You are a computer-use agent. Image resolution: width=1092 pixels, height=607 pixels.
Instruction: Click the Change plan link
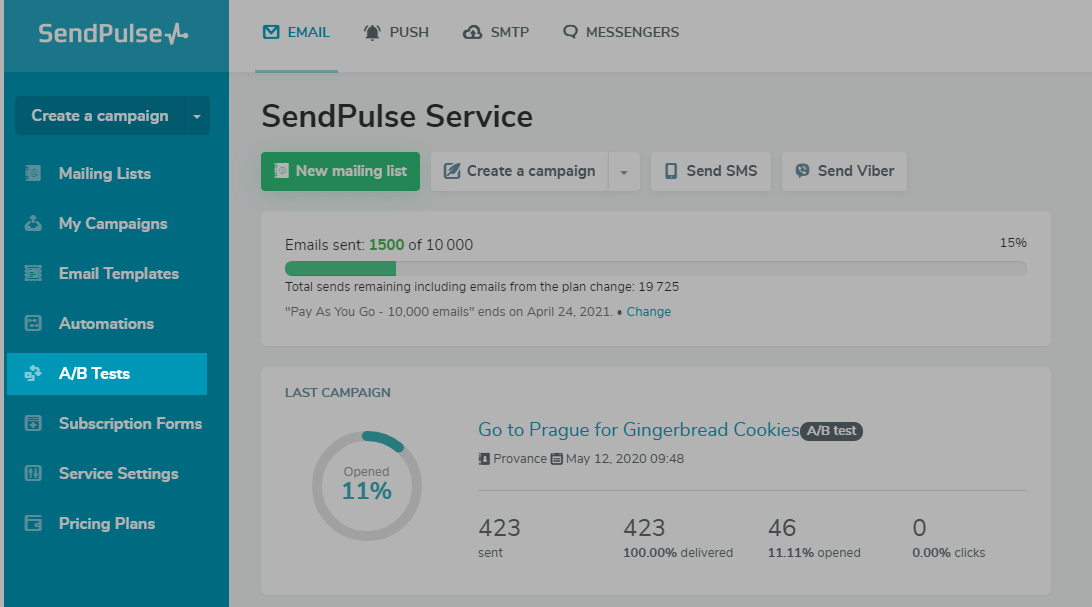[x=649, y=312]
